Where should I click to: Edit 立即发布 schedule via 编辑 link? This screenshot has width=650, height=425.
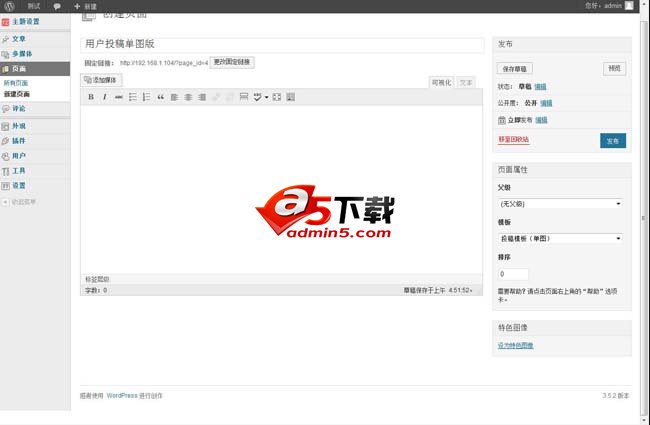541,120
